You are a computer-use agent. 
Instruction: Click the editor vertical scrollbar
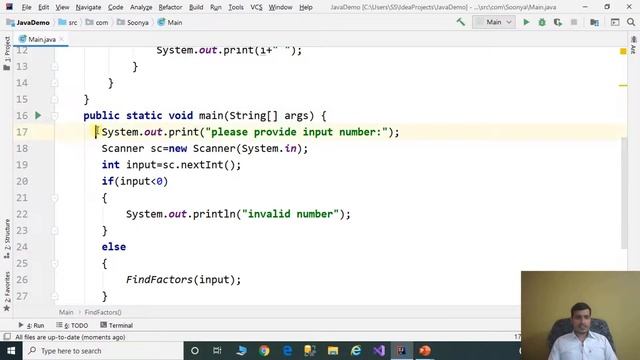point(624,193)
